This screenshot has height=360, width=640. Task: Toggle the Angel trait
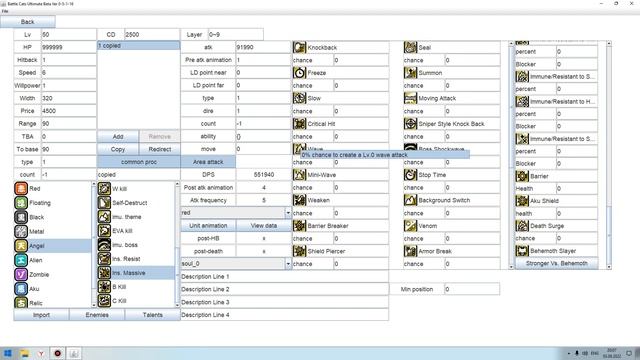pyautogui.click(x=53, y=246)
